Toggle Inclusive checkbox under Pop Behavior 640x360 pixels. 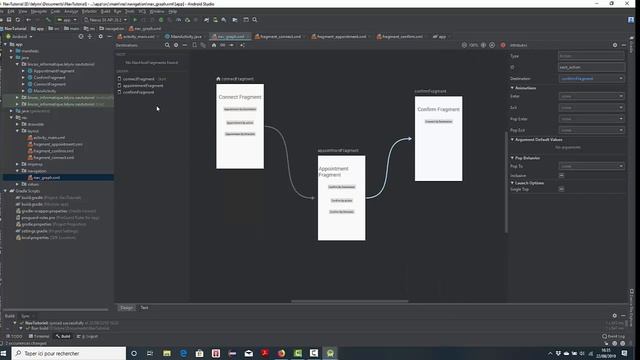562,176
